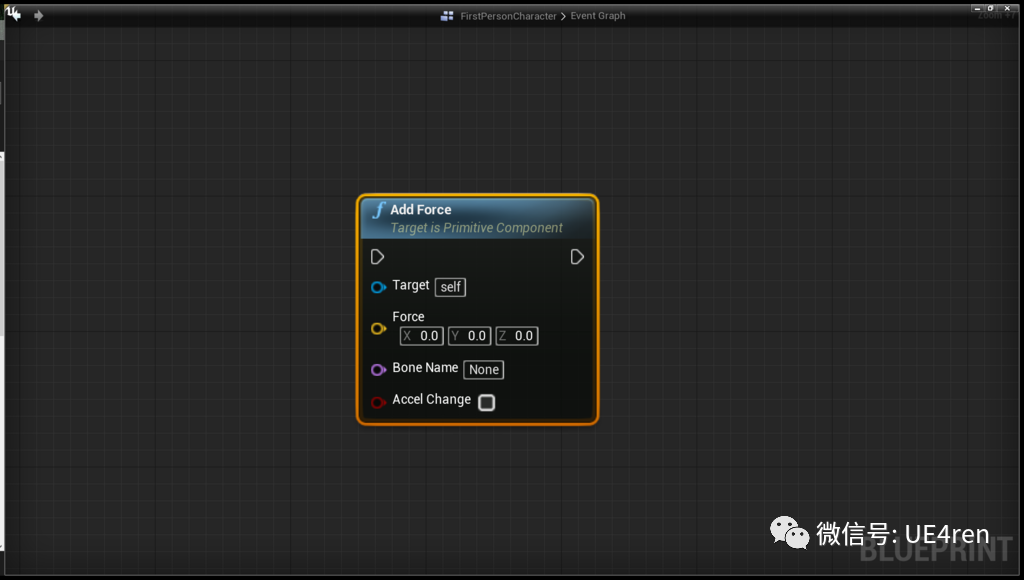The height and width of the screenshot is (580, 1024).
Task: Click the Force Z value field
Action: 516,335
